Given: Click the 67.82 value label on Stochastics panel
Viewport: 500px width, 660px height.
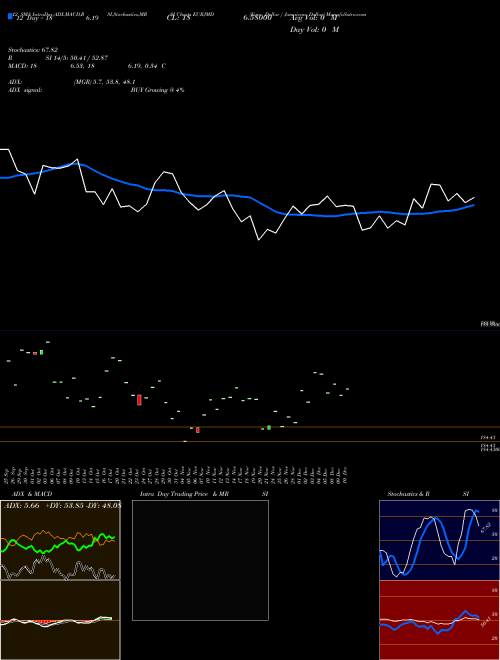Looking at the screenshot, I should (486, 527).
